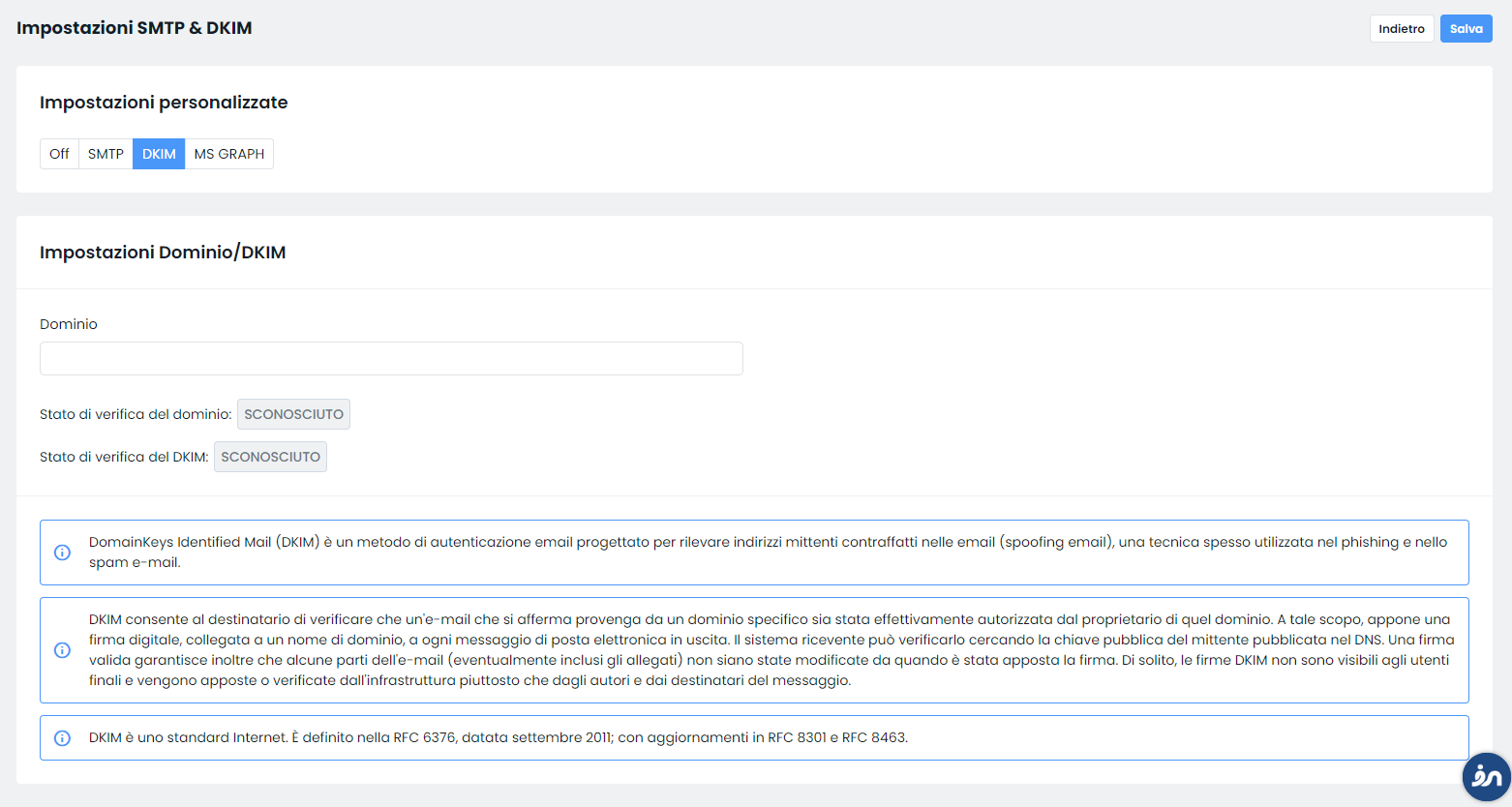Click the domain verification SCONOSCIUTO badge
This screenshot has height=807, width=1512.
293,414
